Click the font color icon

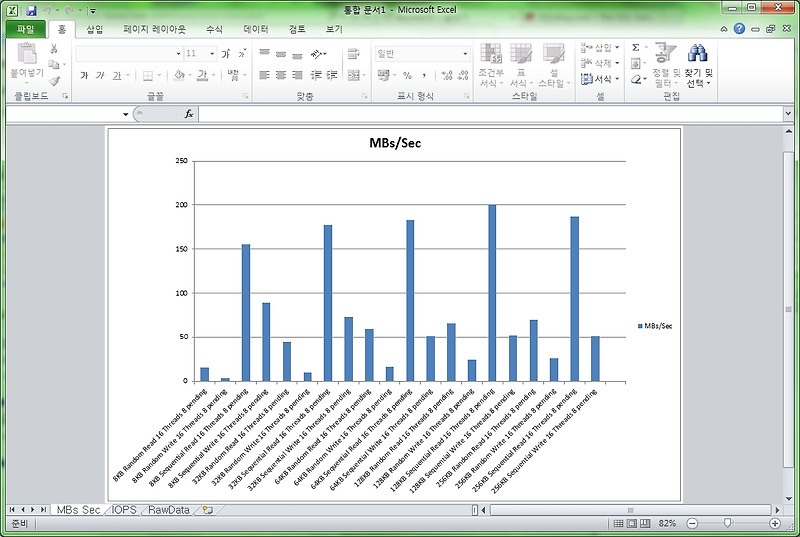[x=202, y=75]
